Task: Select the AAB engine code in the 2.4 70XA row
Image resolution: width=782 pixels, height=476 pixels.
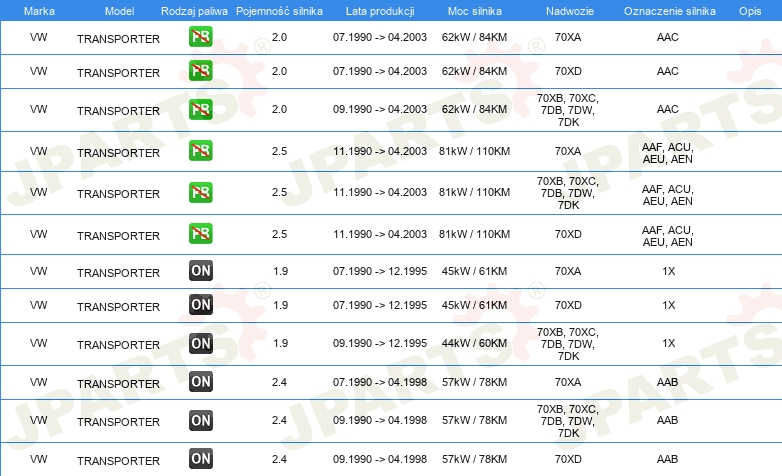Action: [667, 382]
